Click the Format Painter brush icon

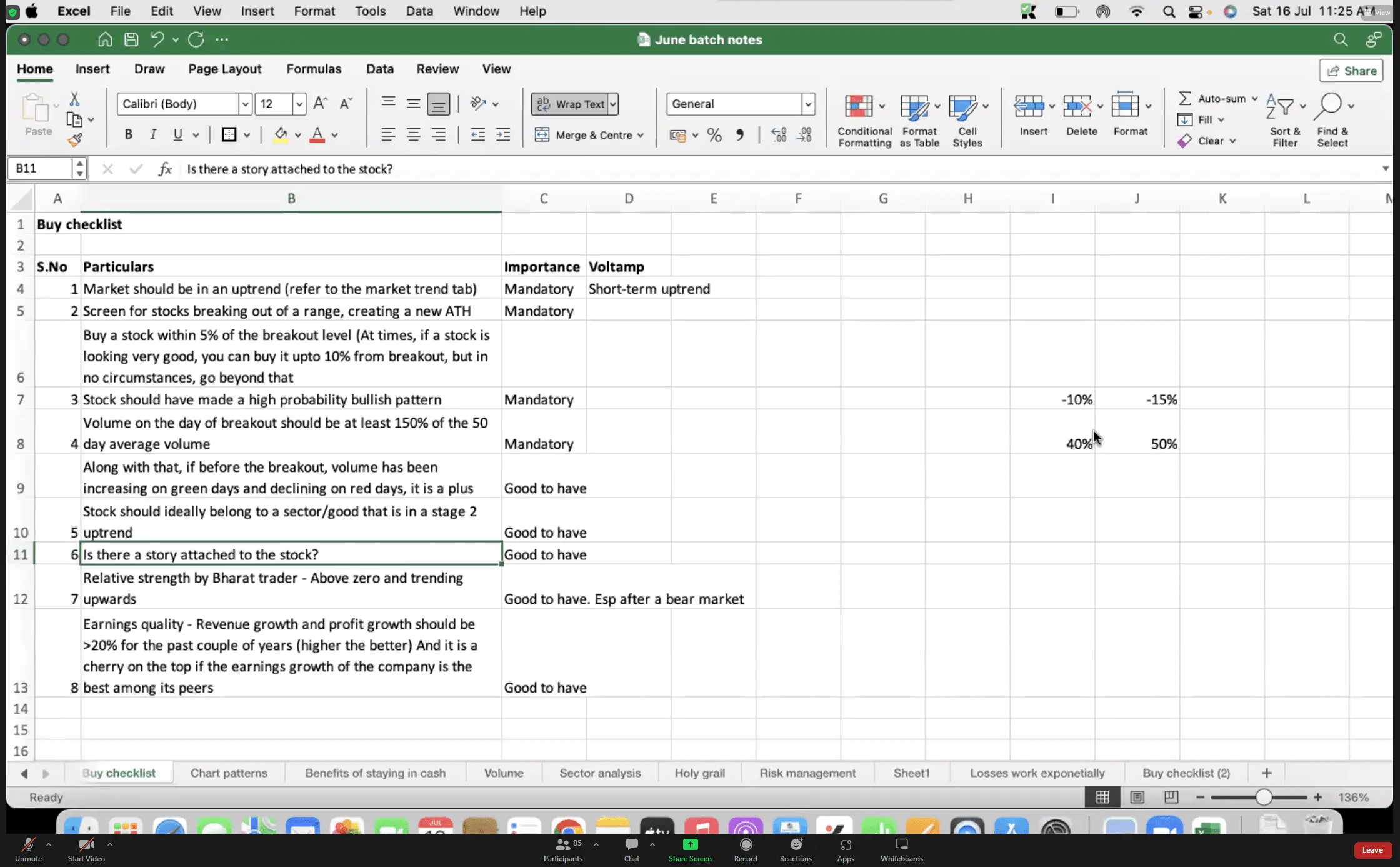[75, 140]
